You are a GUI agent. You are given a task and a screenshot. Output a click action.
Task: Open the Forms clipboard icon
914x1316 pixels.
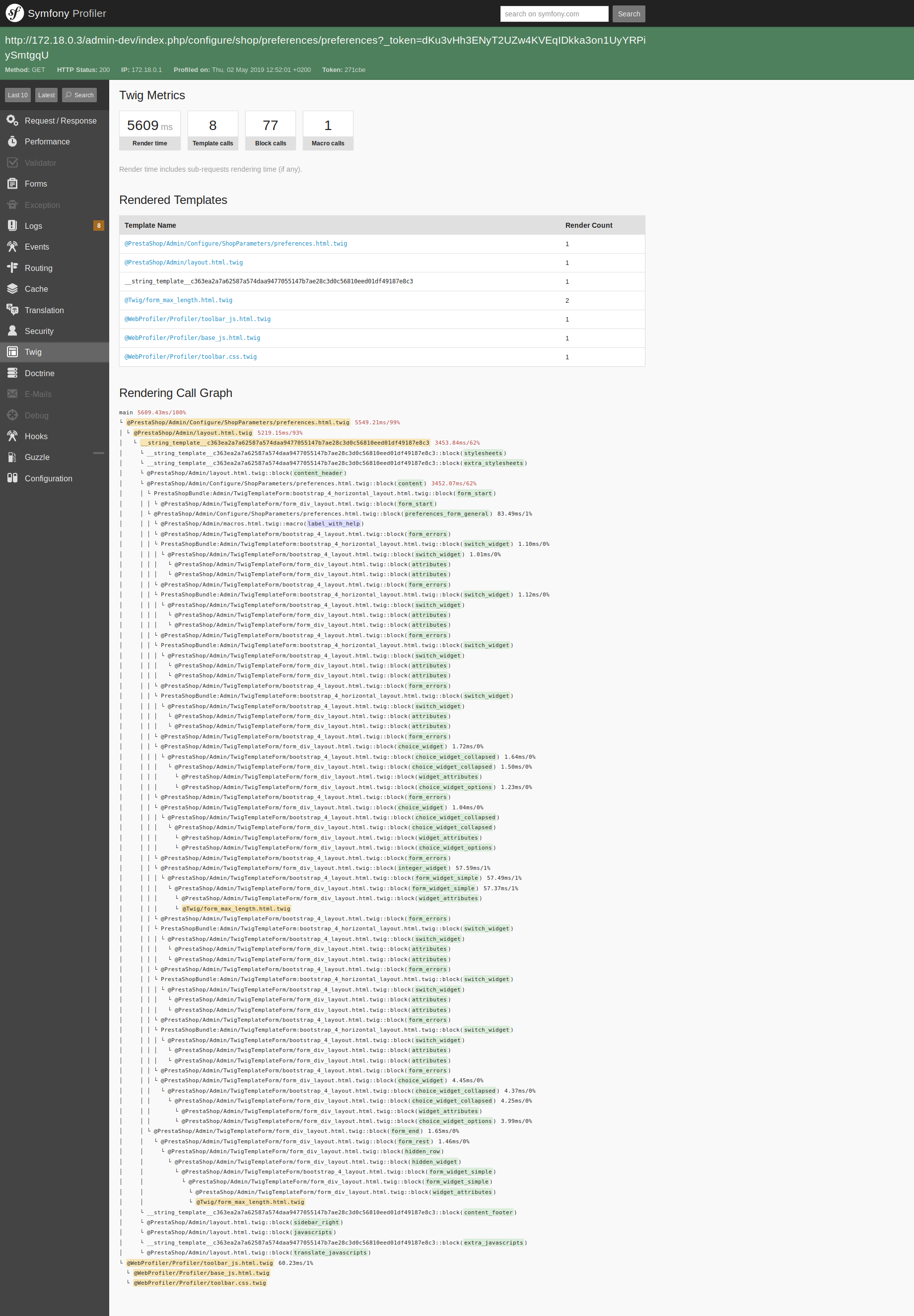coord(12,184)
